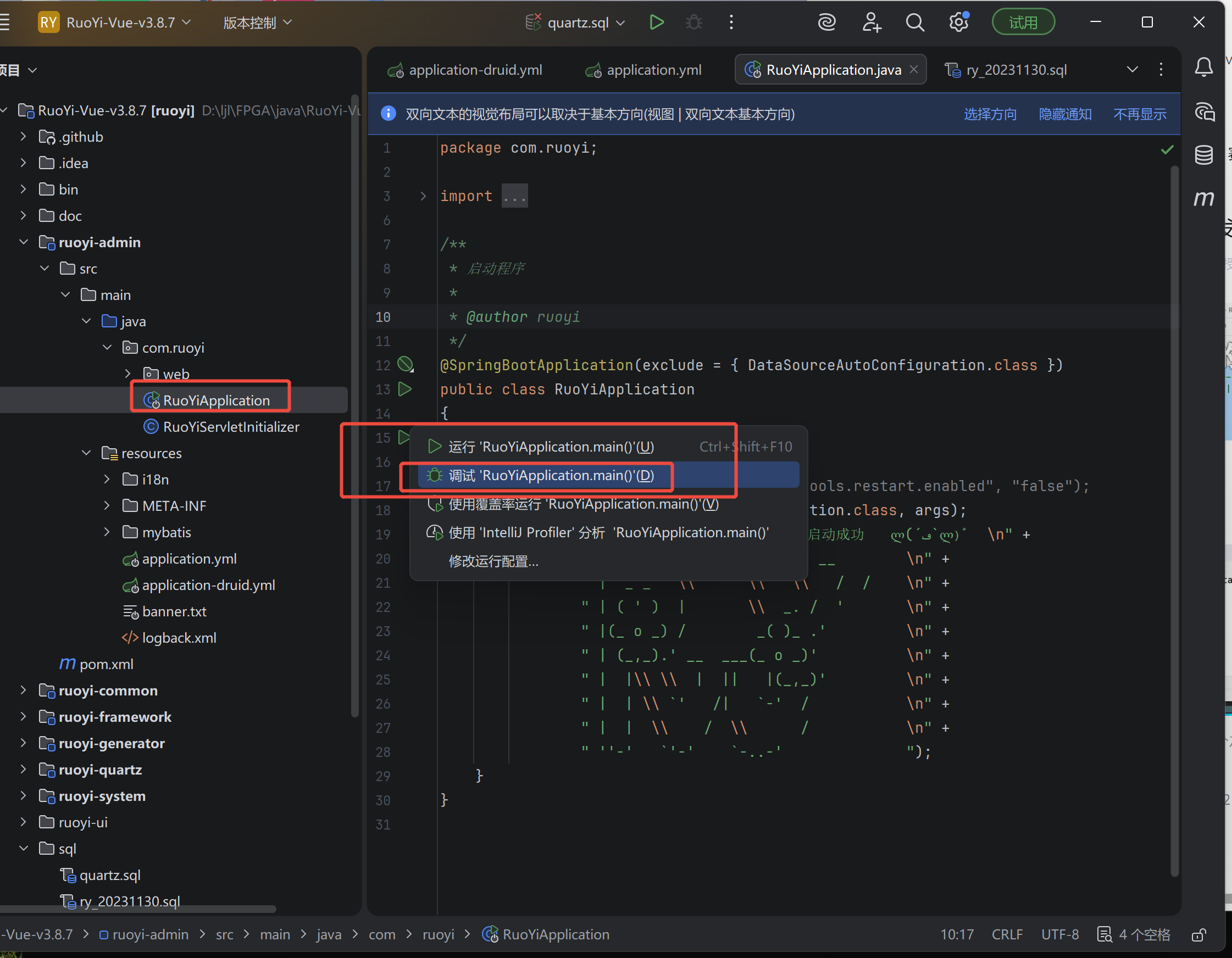Open the quartz.sql run configuration dropdown
This screenshot has width=1232, height=958.
point(578,23)
